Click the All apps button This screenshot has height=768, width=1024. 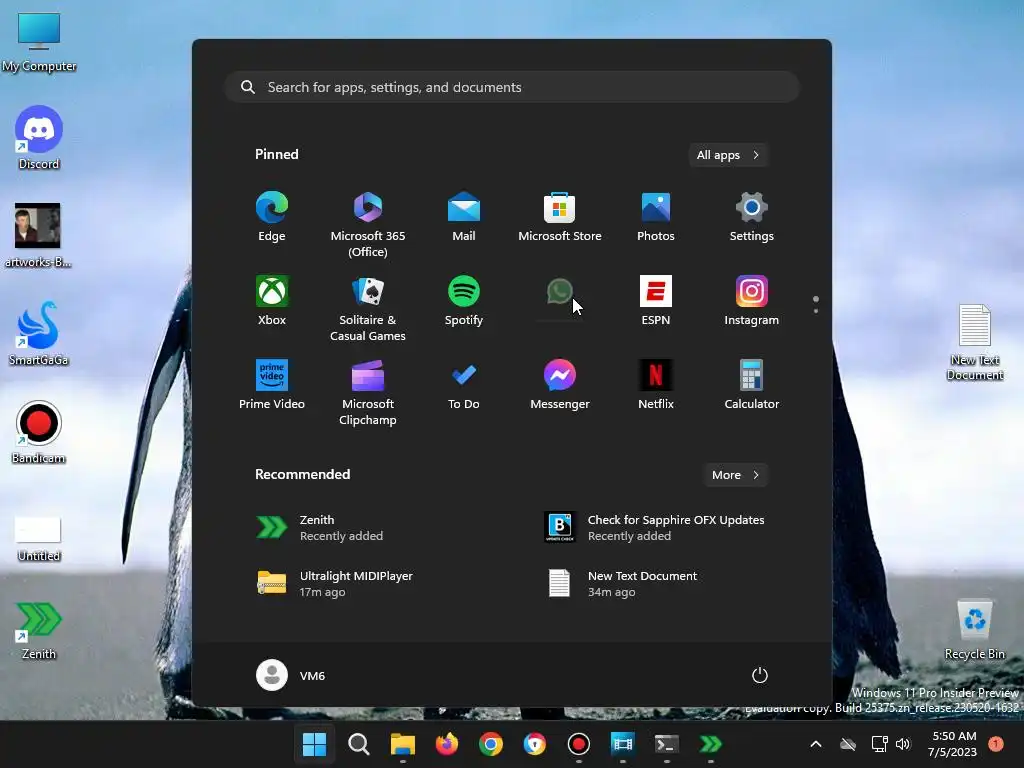coord(728,155)
